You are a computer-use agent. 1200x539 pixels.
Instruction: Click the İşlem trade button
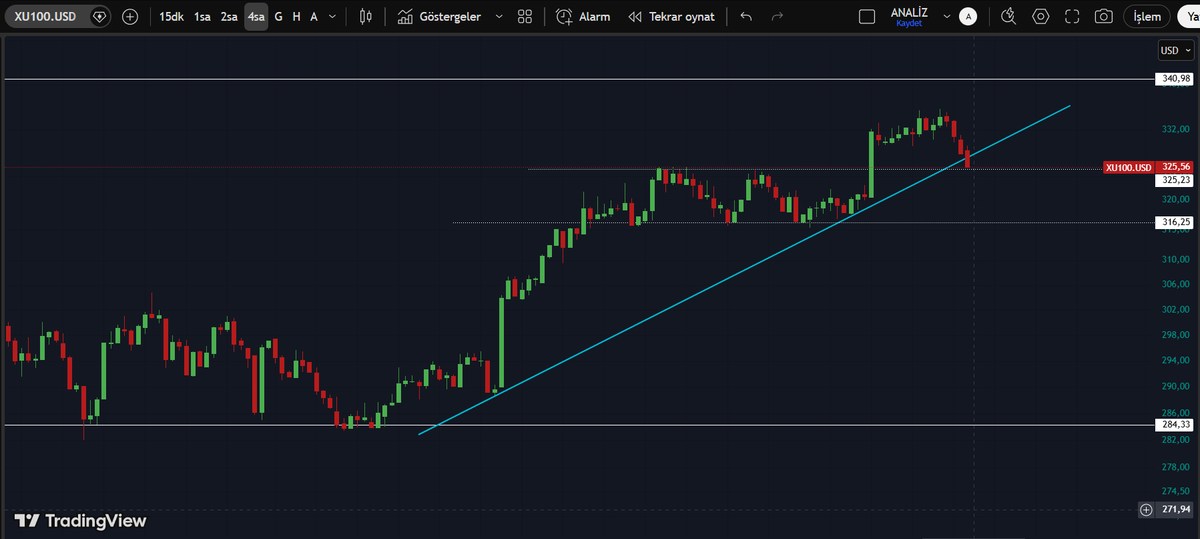click(x=1147, y=17)
